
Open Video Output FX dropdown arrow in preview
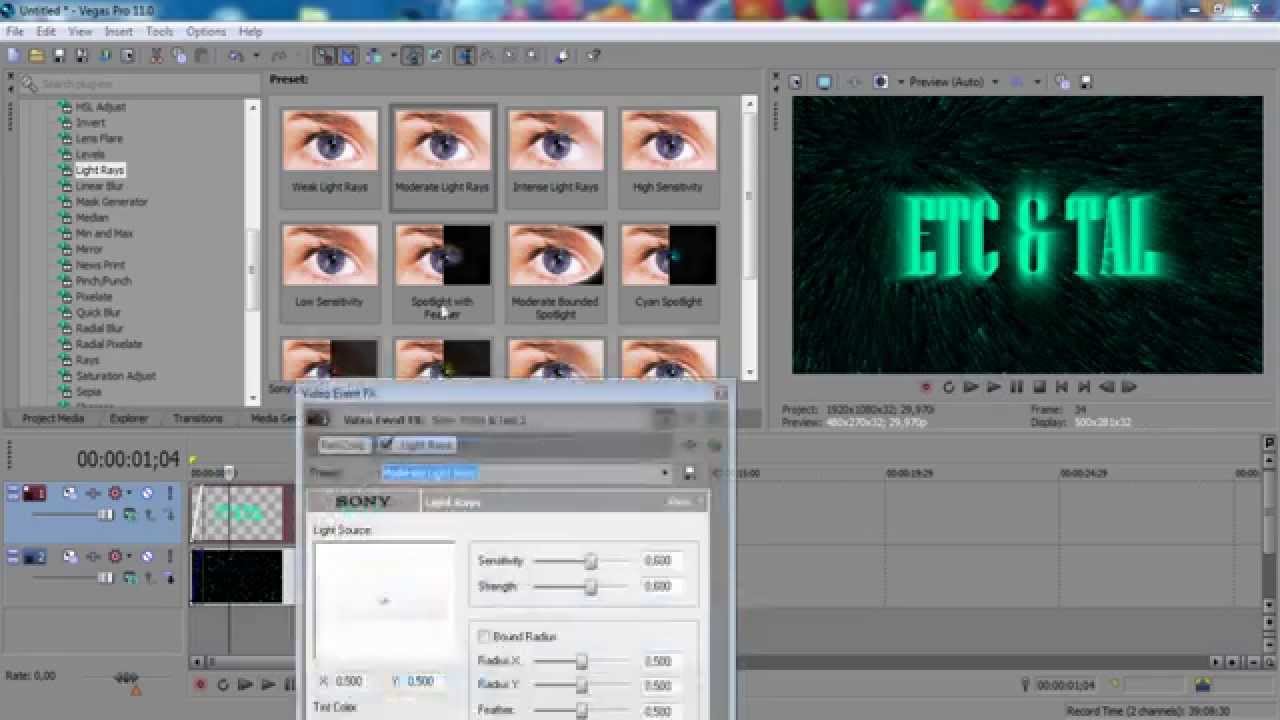pos(900,82)
